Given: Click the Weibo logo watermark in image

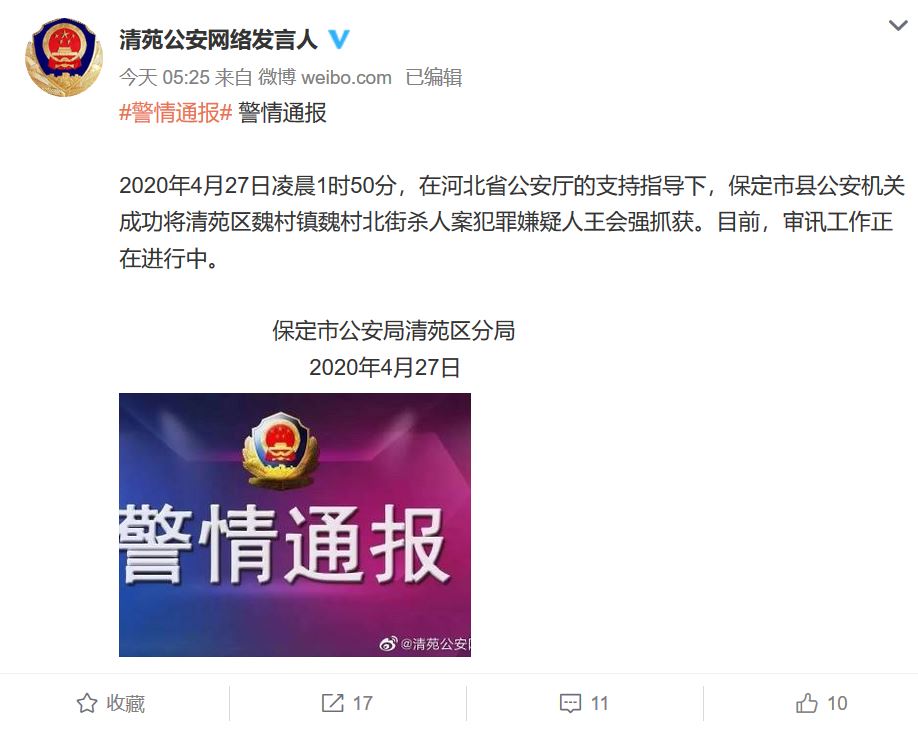Looking at the screenshot, I should pos(388,644).
